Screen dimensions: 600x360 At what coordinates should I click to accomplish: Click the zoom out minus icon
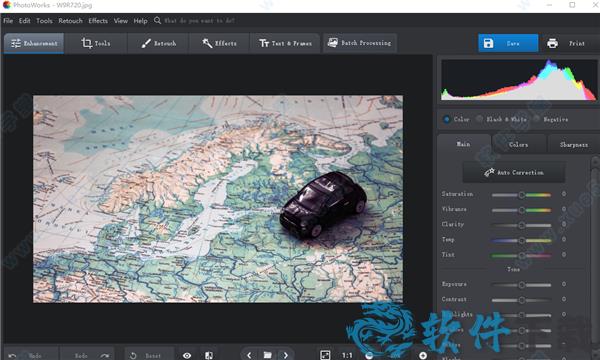pyautogui.click(x=369, y=355)
